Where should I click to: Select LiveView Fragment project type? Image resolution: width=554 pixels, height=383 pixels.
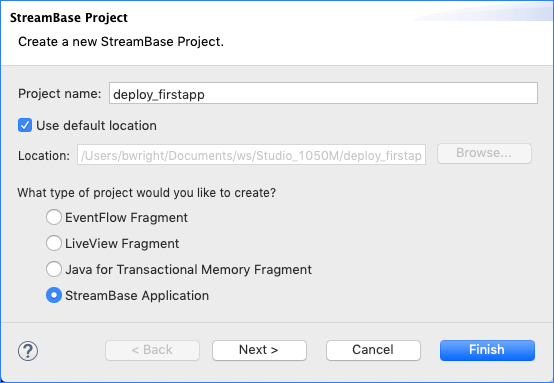pos(54,243)
